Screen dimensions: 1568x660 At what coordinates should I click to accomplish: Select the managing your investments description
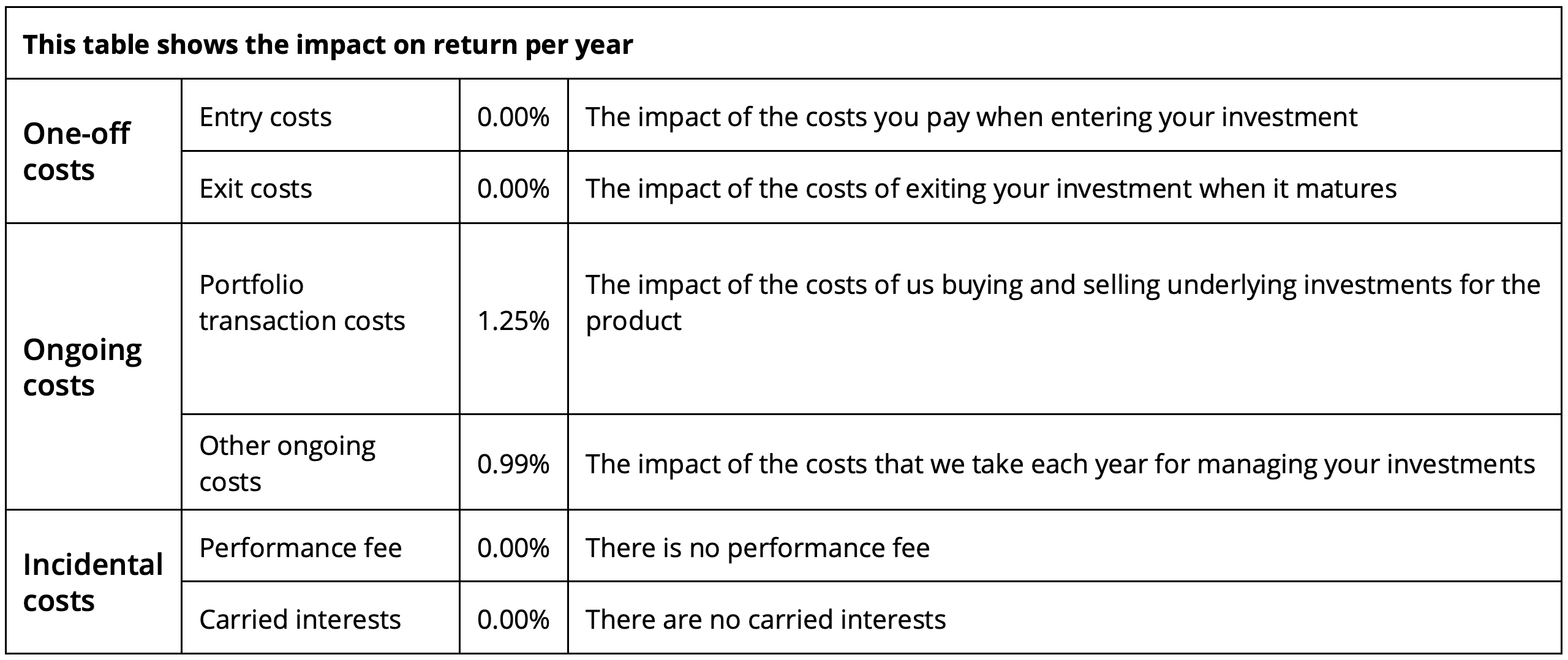[1060, 464]
